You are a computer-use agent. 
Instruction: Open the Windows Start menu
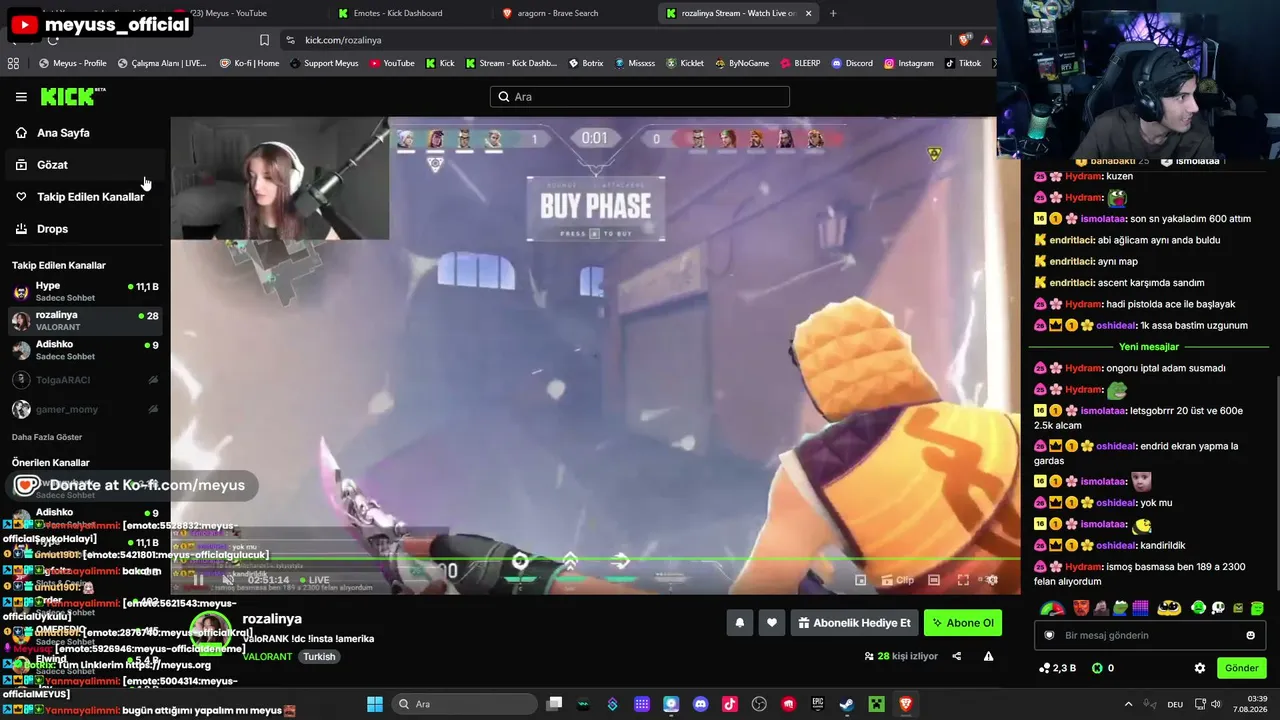[374, 704]
